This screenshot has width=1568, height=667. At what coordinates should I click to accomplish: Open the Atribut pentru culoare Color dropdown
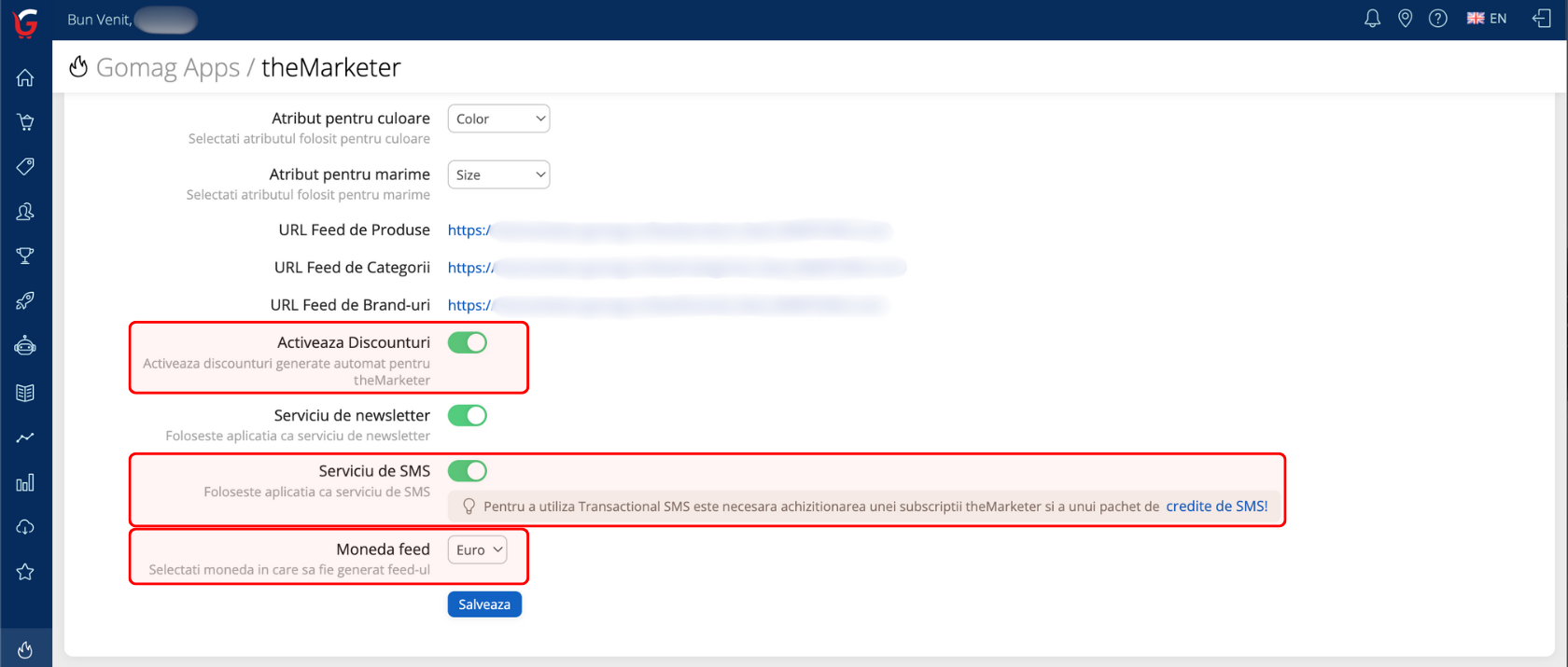point(498,118)
